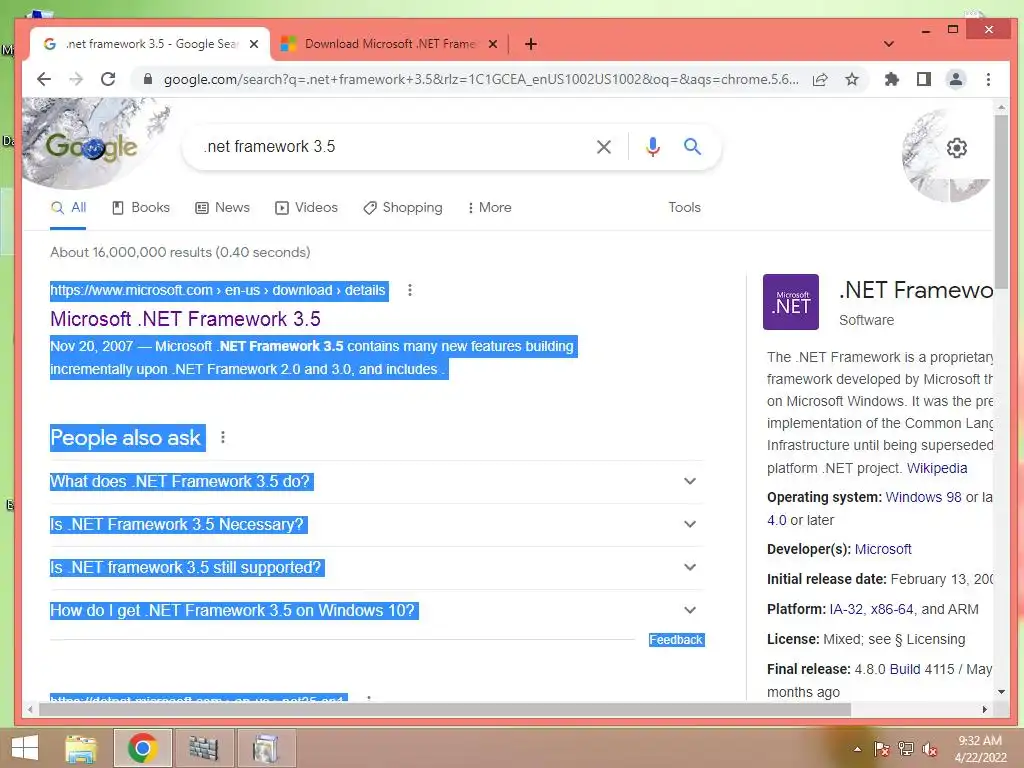
Task: Go back to the previous page
Action: coord(44,79)
